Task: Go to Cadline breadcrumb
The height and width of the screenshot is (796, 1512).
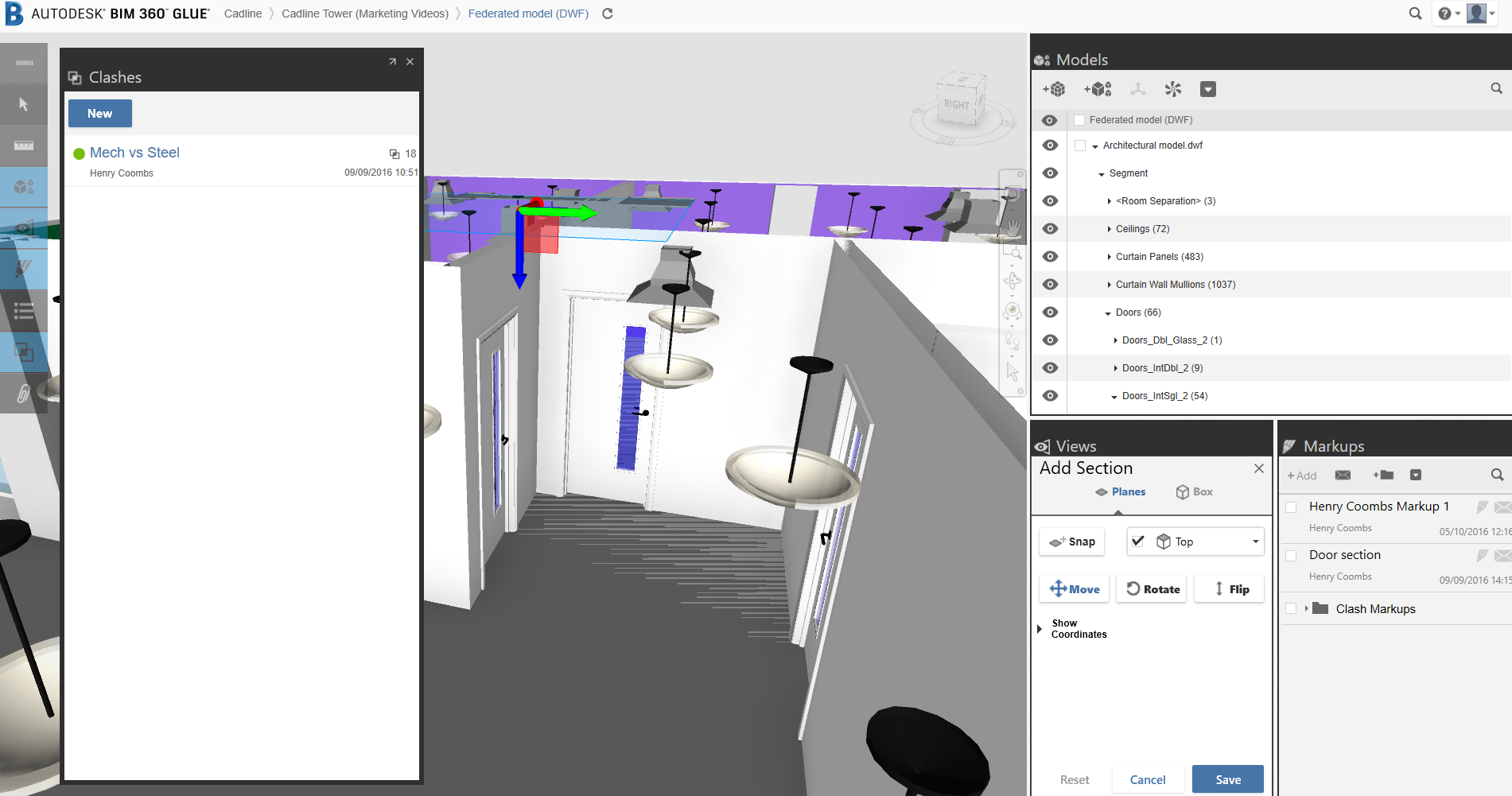Action: point(243,14)
